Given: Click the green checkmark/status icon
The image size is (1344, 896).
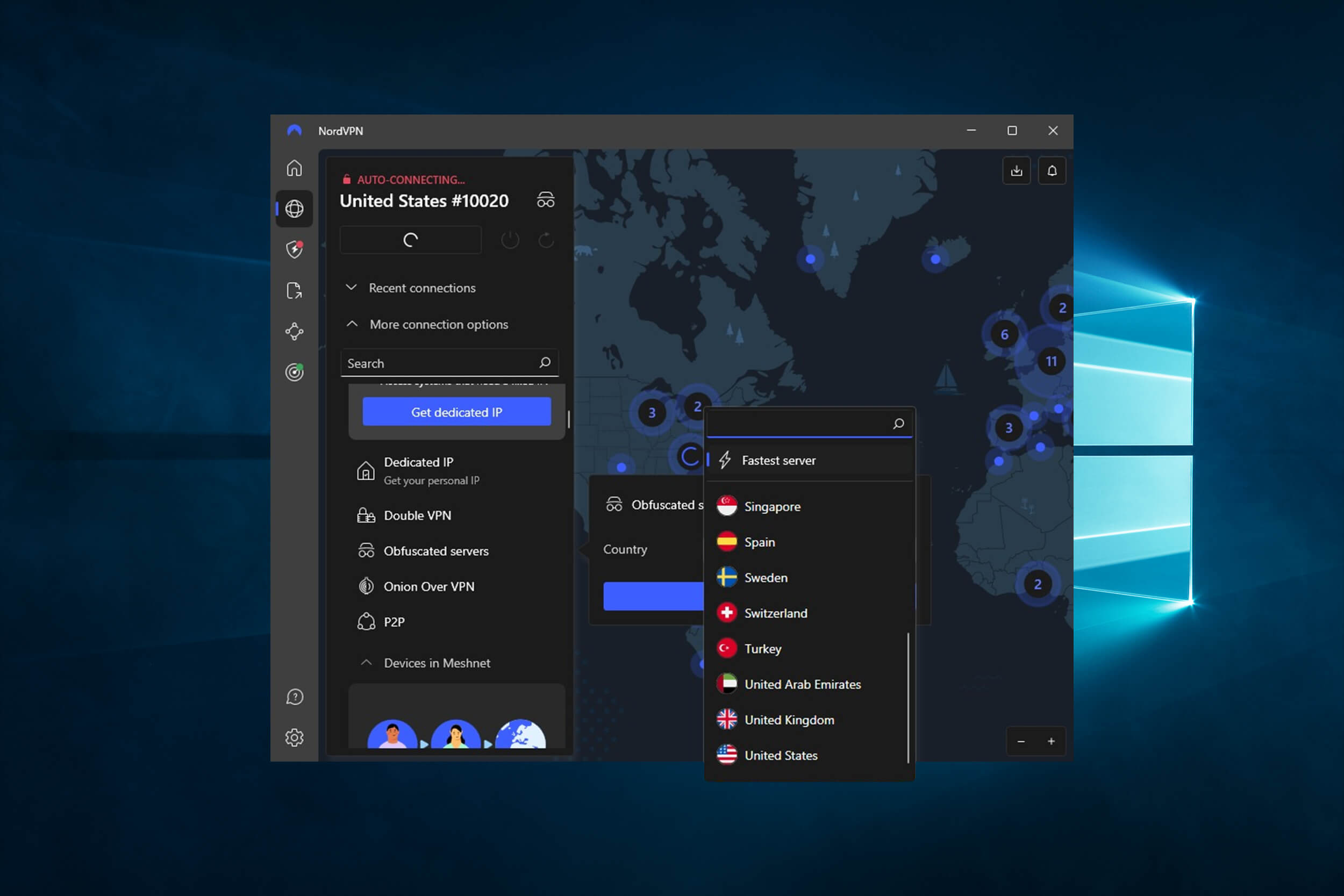Looking at the screenshot, I should tap(294, 372).
